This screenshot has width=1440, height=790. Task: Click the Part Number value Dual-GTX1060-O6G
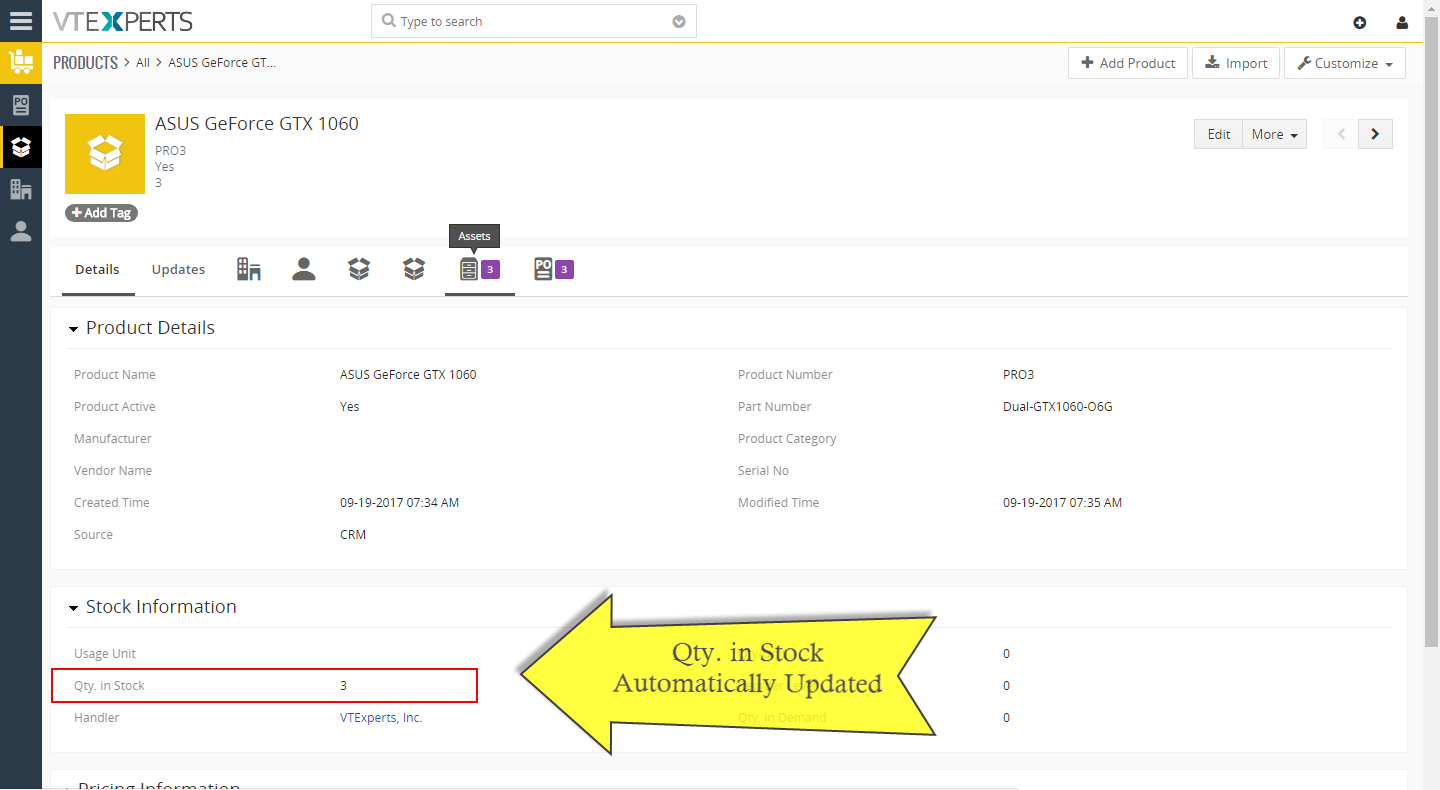[x=1058, y=406]
